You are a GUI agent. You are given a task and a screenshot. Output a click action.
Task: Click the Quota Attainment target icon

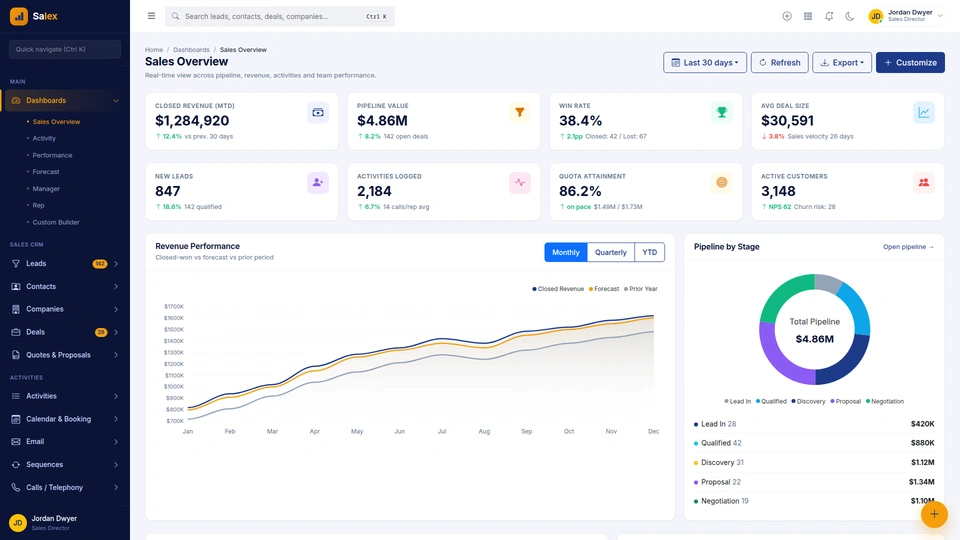[x=722, y=182]
